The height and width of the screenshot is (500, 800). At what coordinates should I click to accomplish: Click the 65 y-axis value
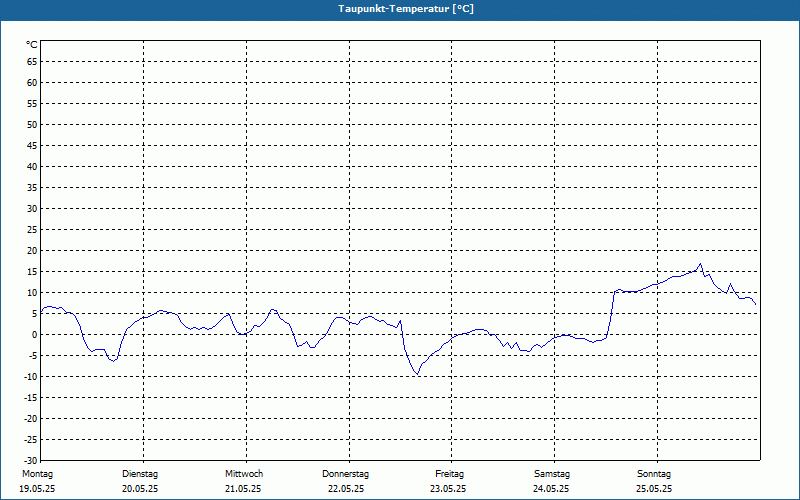pos(32,62)
